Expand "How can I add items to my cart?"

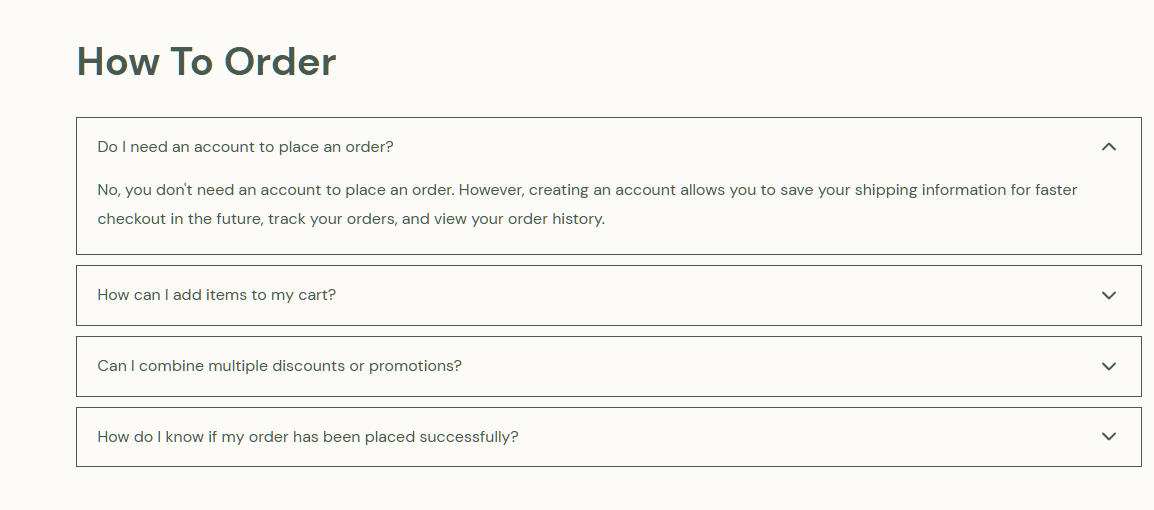216,295
